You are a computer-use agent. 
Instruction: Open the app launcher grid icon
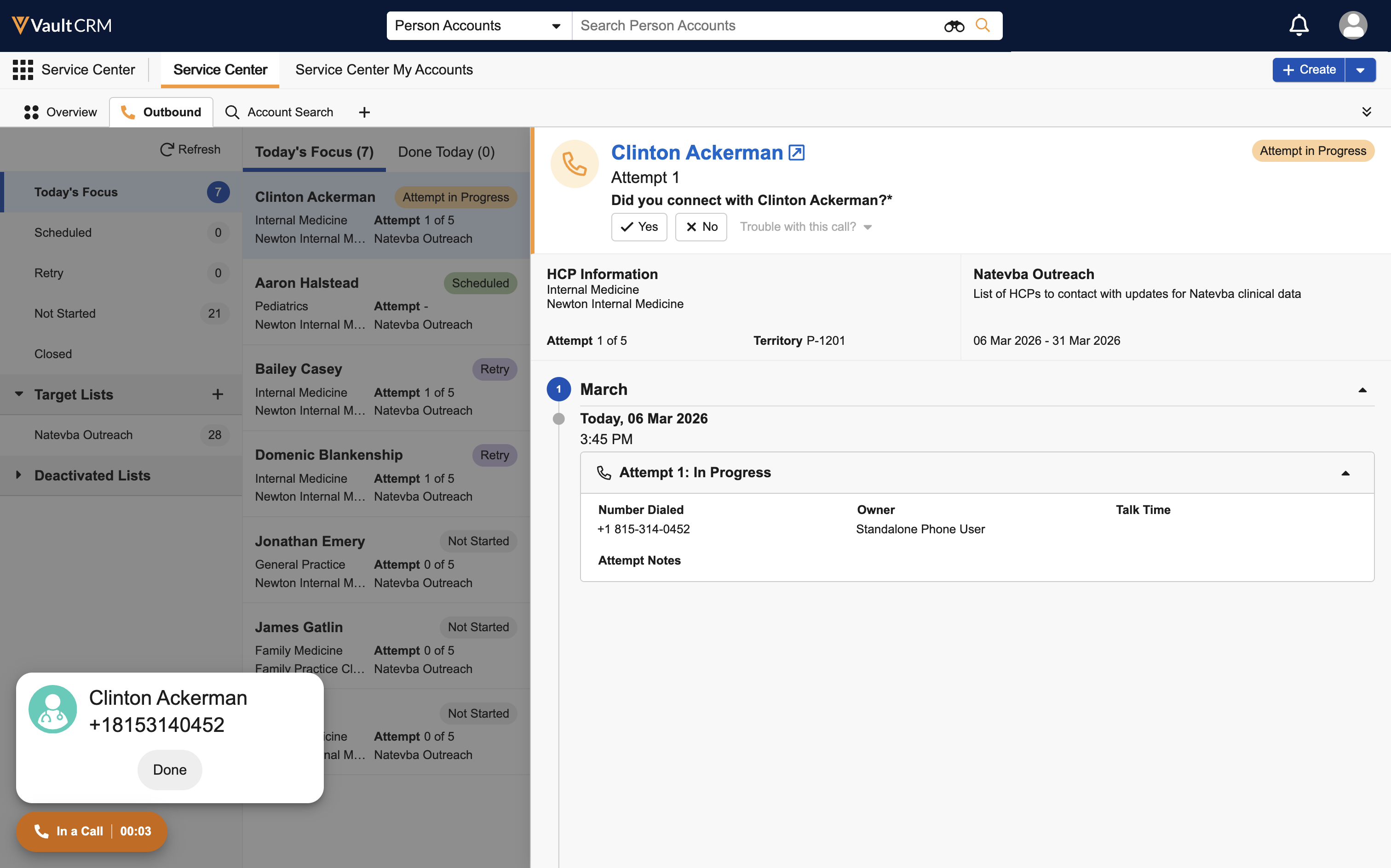coord(23,69)
